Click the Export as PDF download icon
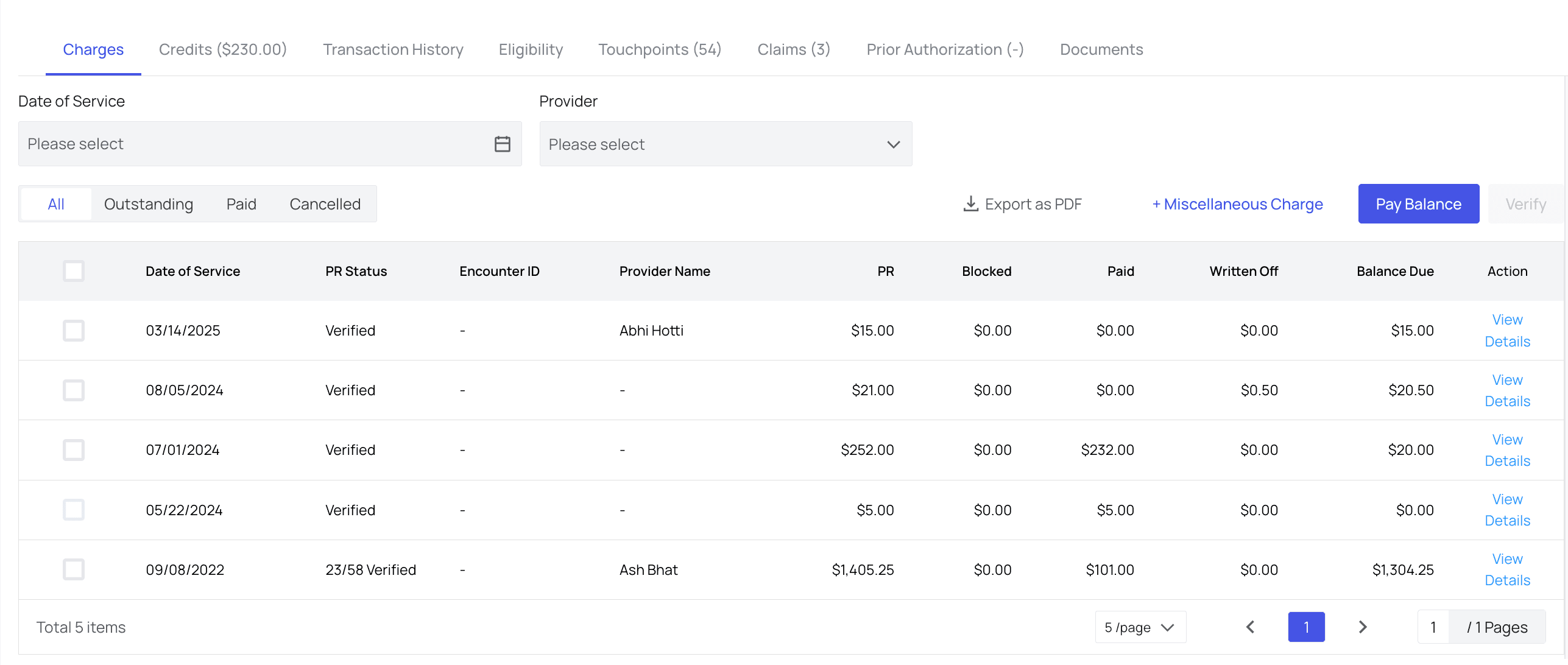The image size is (1568, 665). 970,204
